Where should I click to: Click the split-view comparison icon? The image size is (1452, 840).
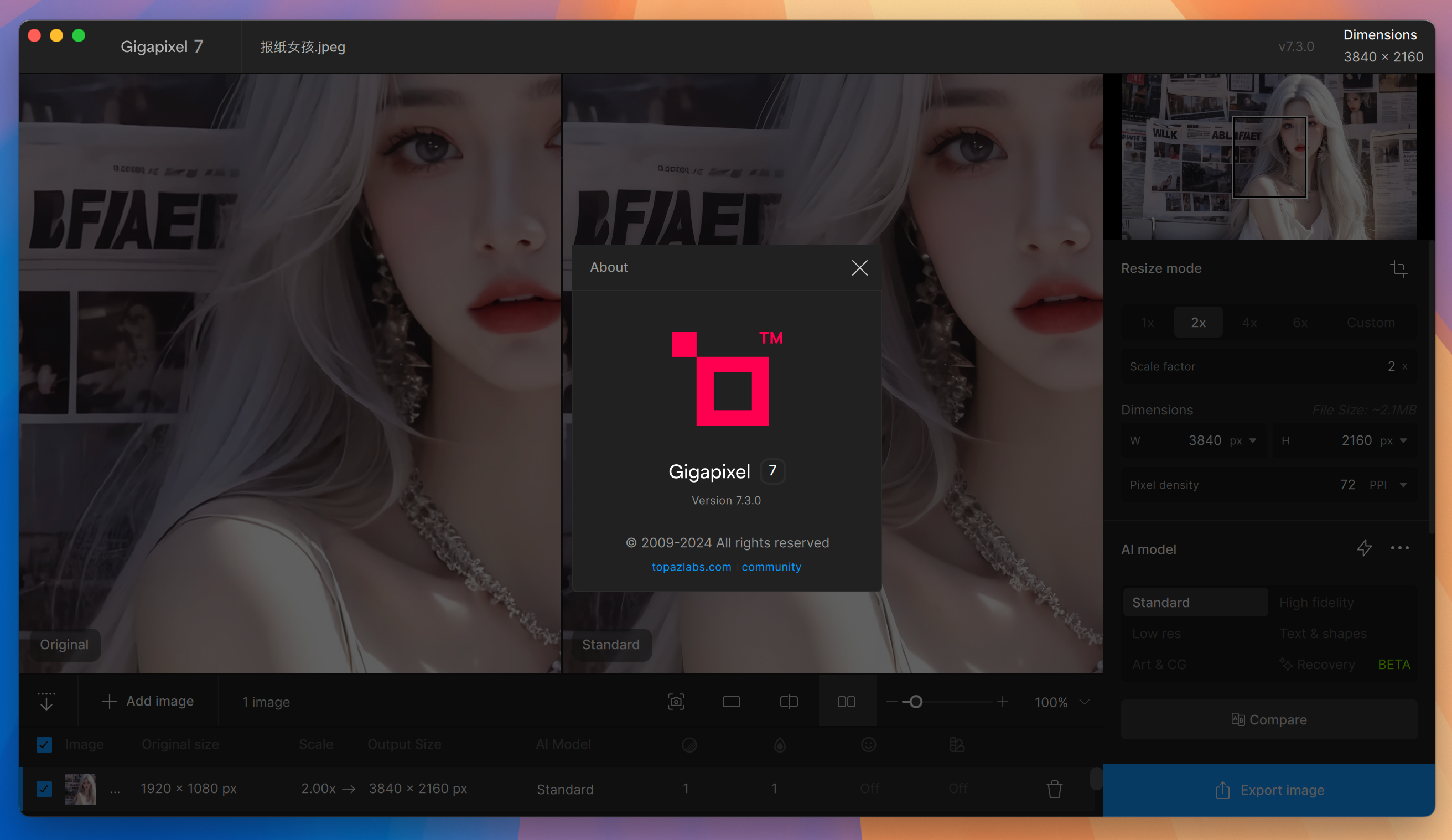pos(789,702)
